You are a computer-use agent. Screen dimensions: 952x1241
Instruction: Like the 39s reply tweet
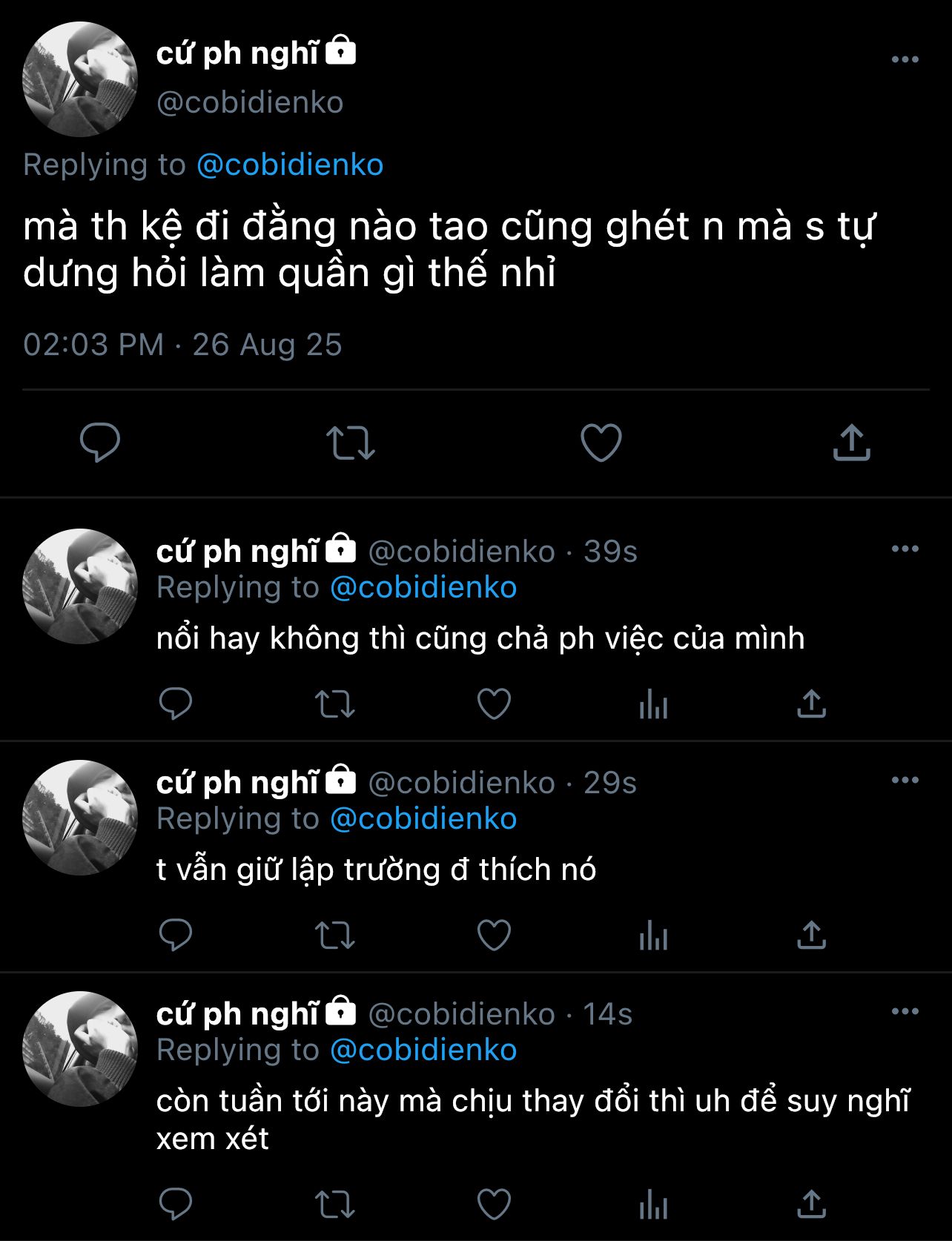click(x=494, y=704)
